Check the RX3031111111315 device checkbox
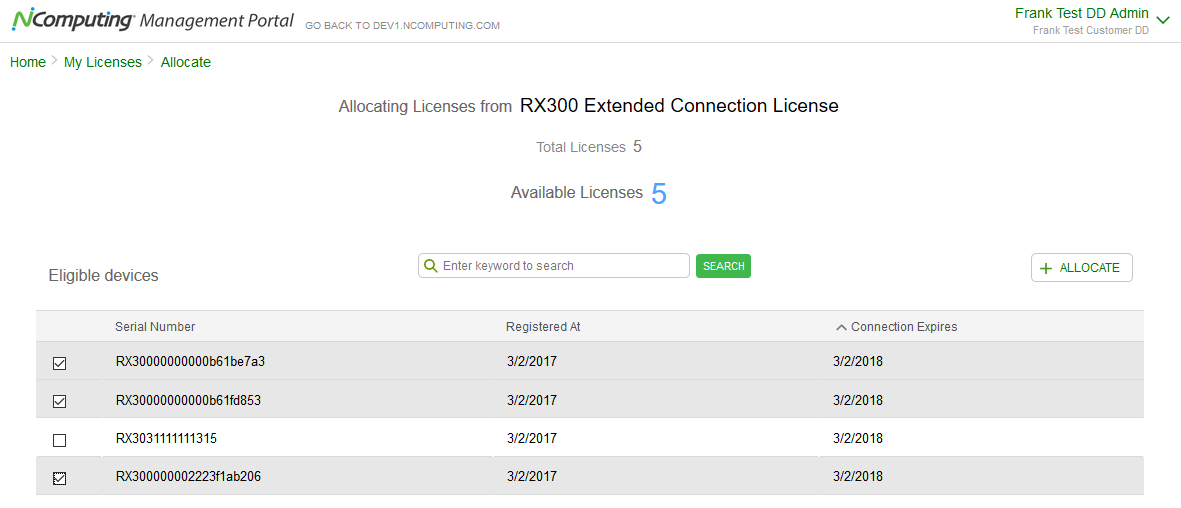 (59, 440)
